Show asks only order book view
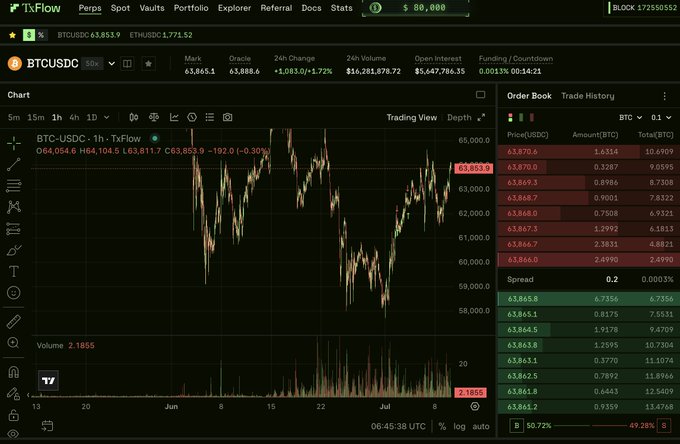This screenshot has height=444, width=680. [532, 118]
